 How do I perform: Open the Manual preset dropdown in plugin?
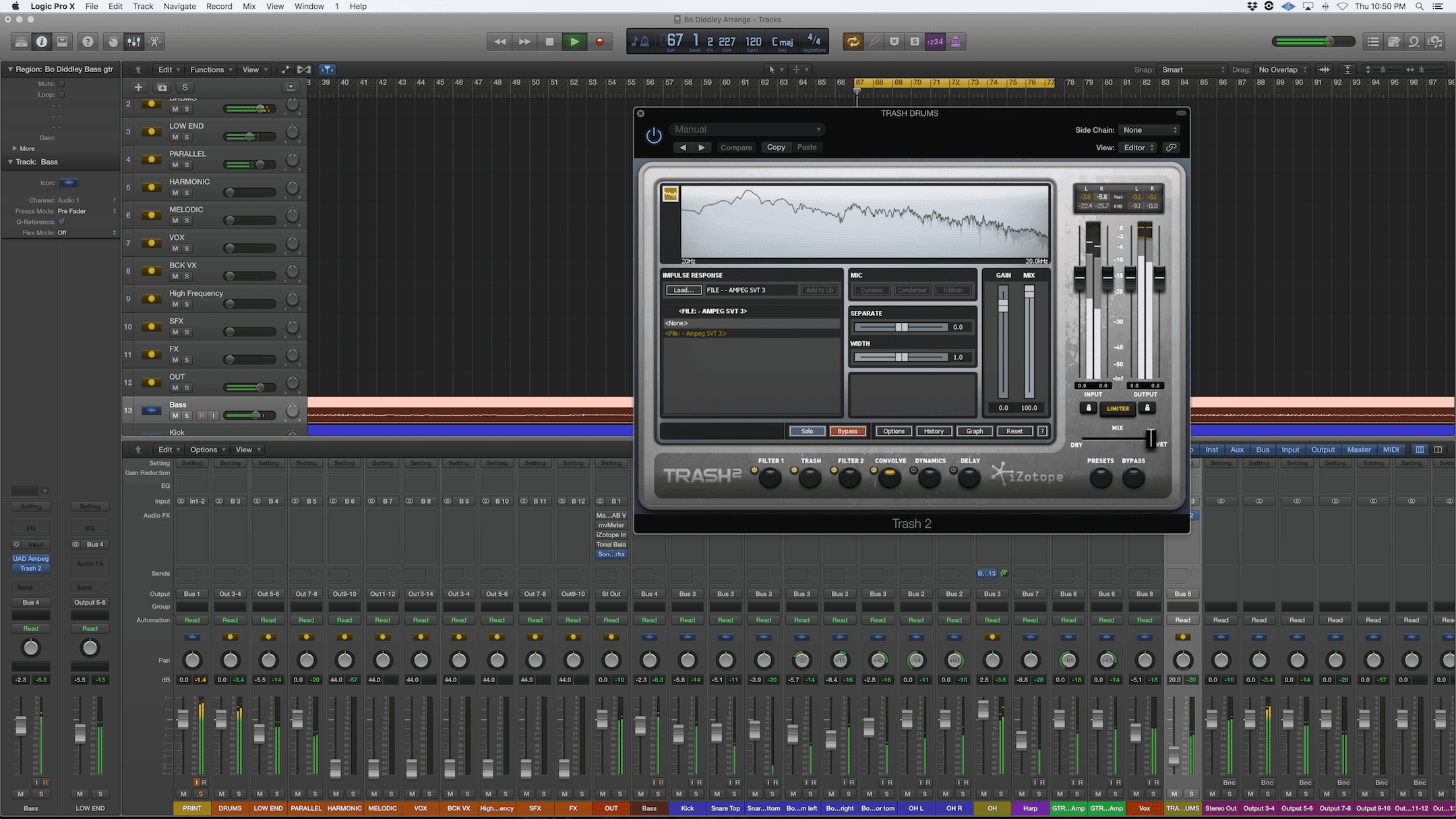(747, 129)
